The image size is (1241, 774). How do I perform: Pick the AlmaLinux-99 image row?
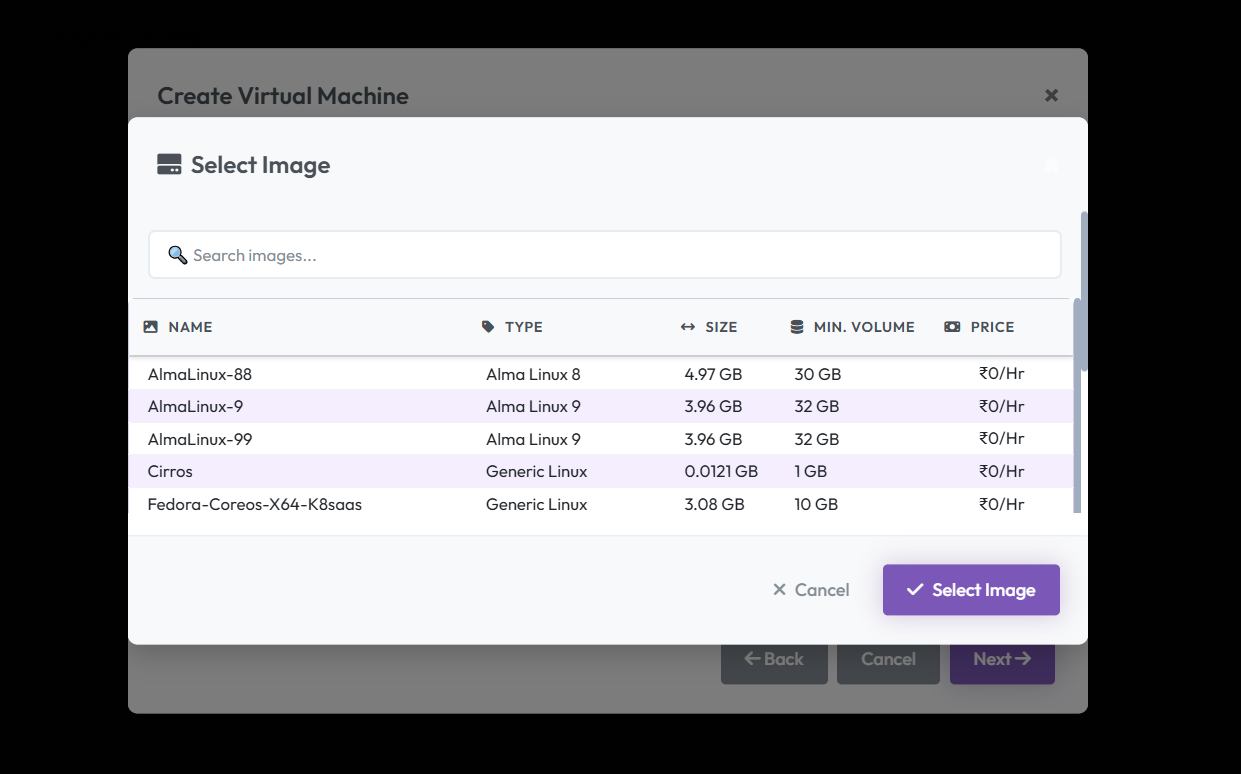click(600, 439)
